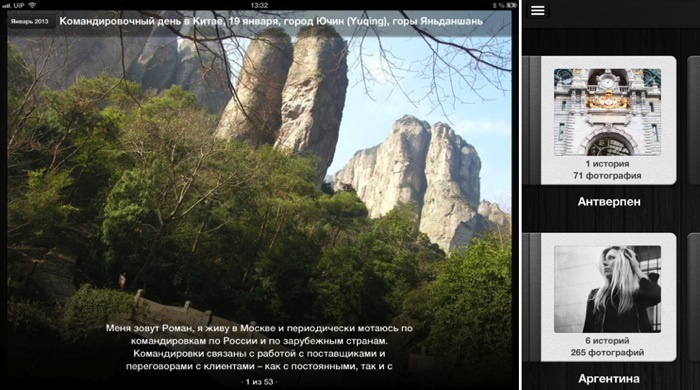Open the Аргентина album photo
This screenshot has width=700, height=390.
tap(607, 289)
